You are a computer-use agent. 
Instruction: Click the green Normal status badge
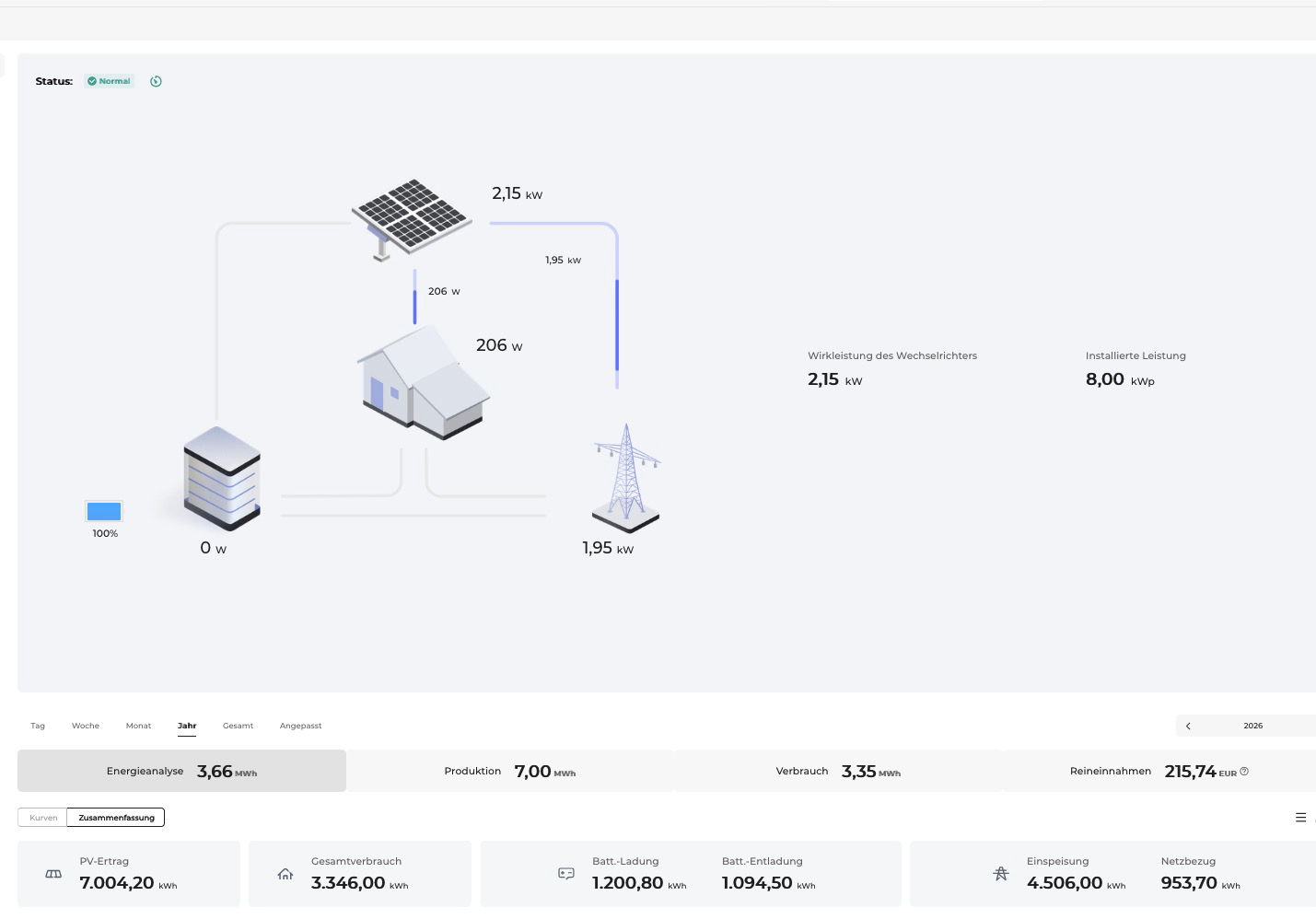pyautogui.click(x=109, y=81)
